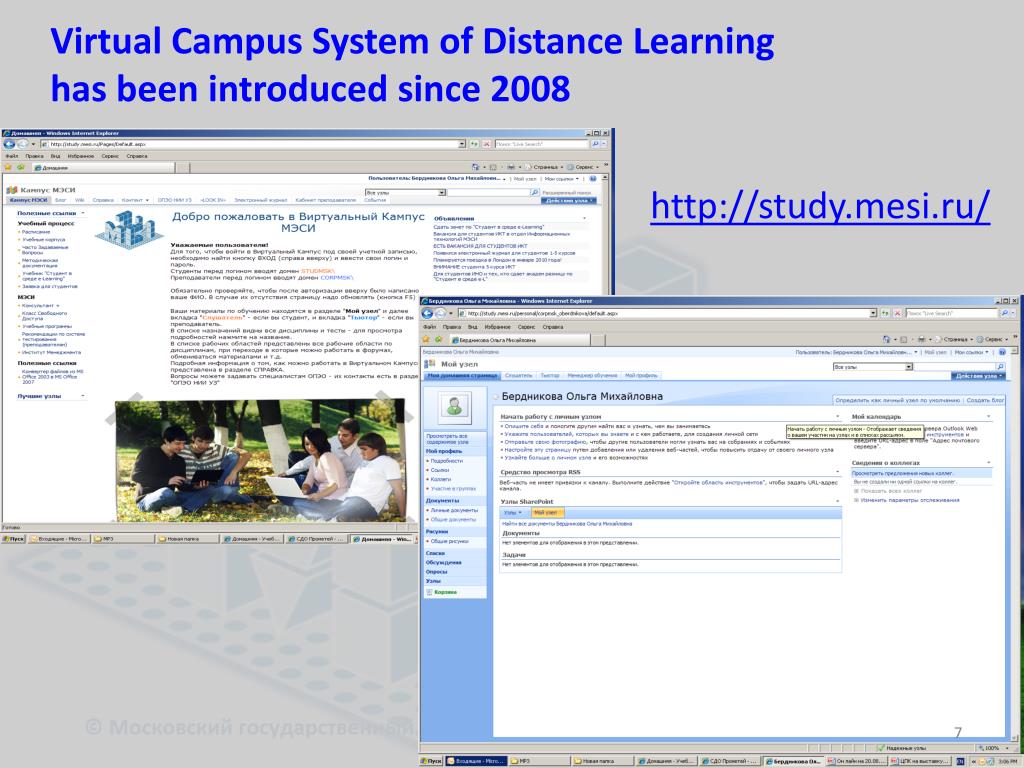
Task: Open address bar dropdown in Бердникова window
Action: point(873,313)
